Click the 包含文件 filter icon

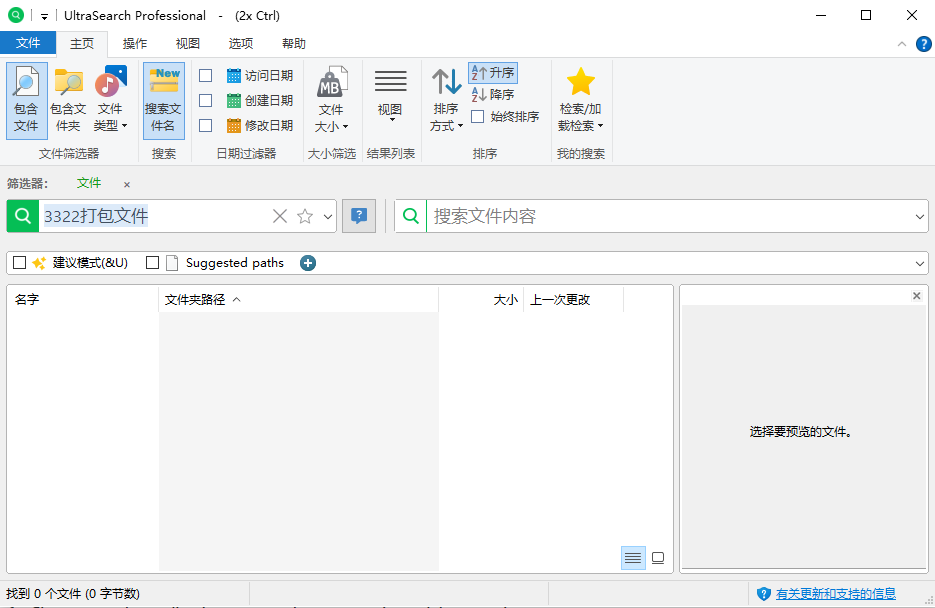point(26,100)
